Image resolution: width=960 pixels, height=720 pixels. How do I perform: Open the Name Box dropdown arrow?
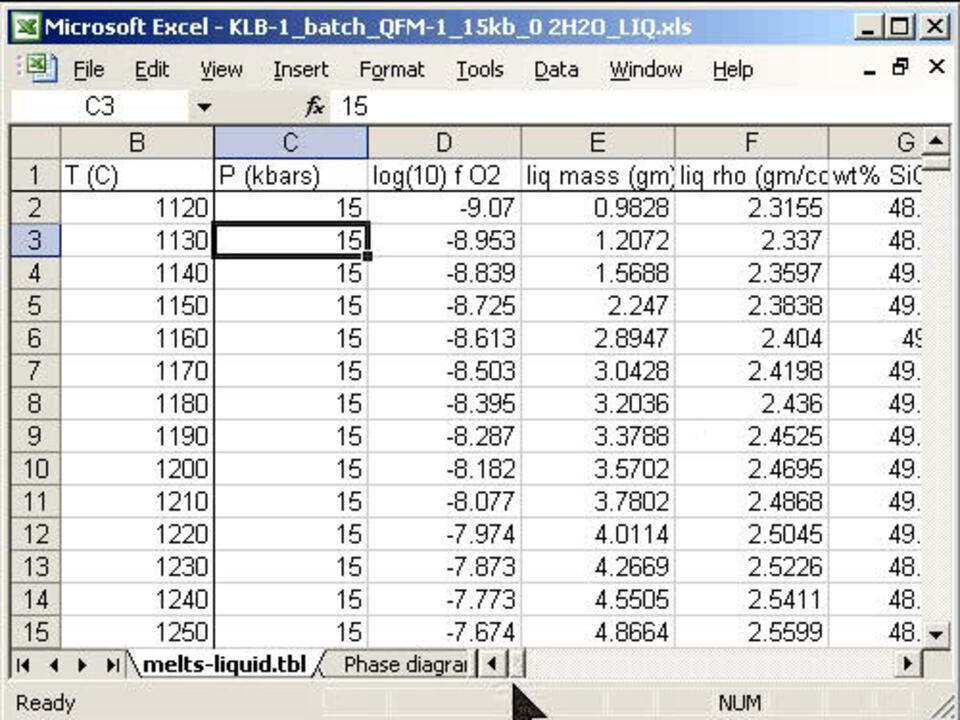coord(204,107)
